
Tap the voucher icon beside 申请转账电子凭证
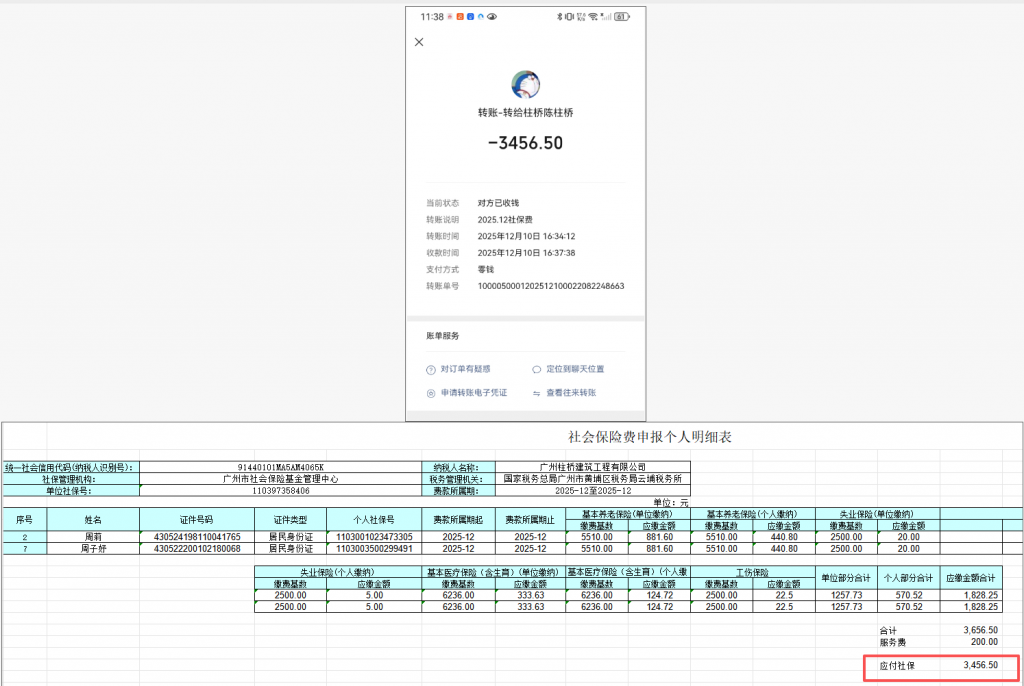tap(431, 393)
